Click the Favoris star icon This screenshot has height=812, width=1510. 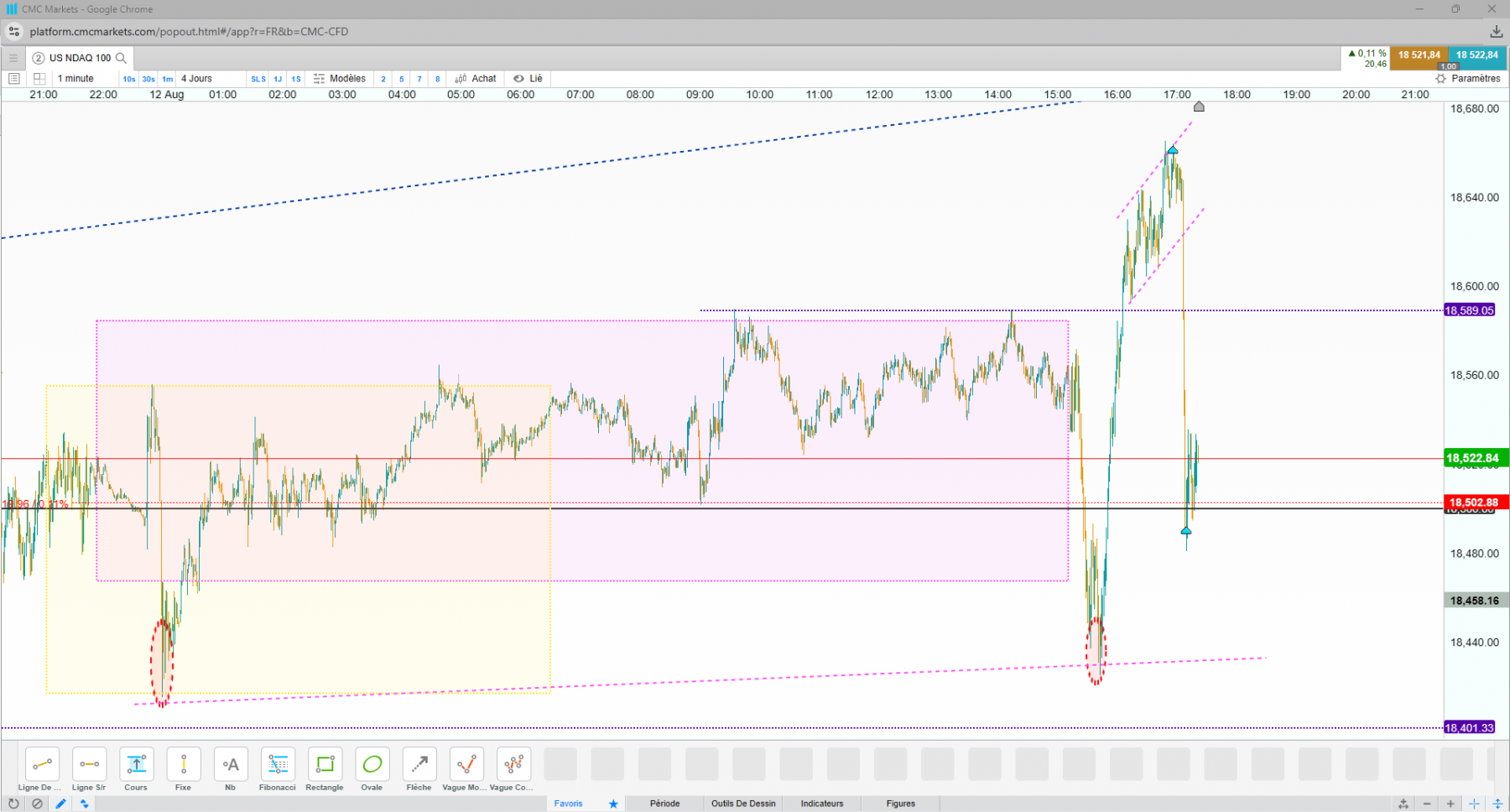pyautogui.click(x=613, y=804)
